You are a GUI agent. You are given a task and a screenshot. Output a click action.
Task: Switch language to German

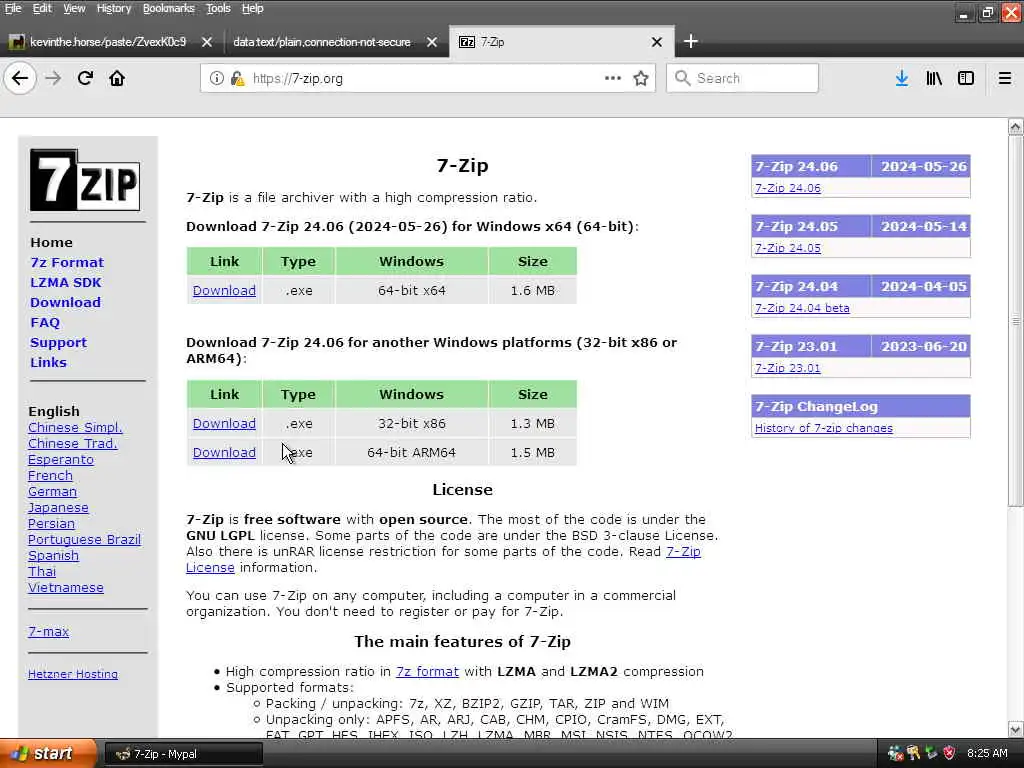(52, 492)
